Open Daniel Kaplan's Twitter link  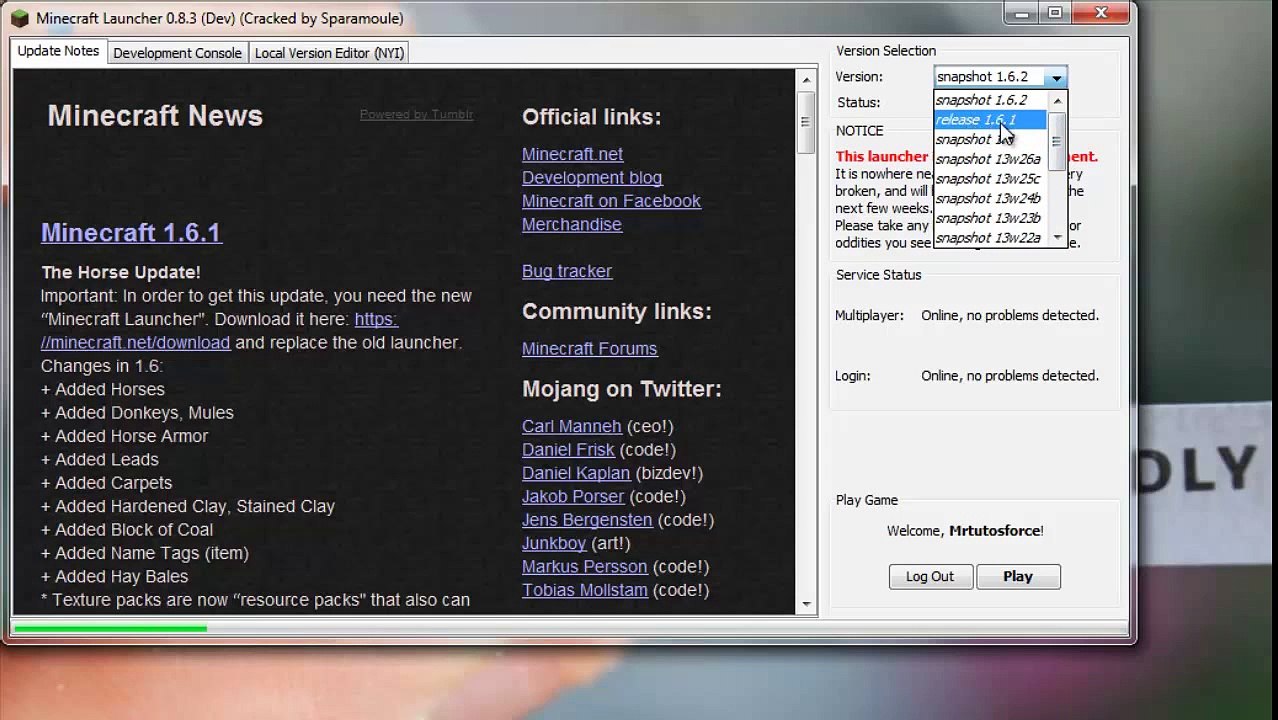pos(576,473)
